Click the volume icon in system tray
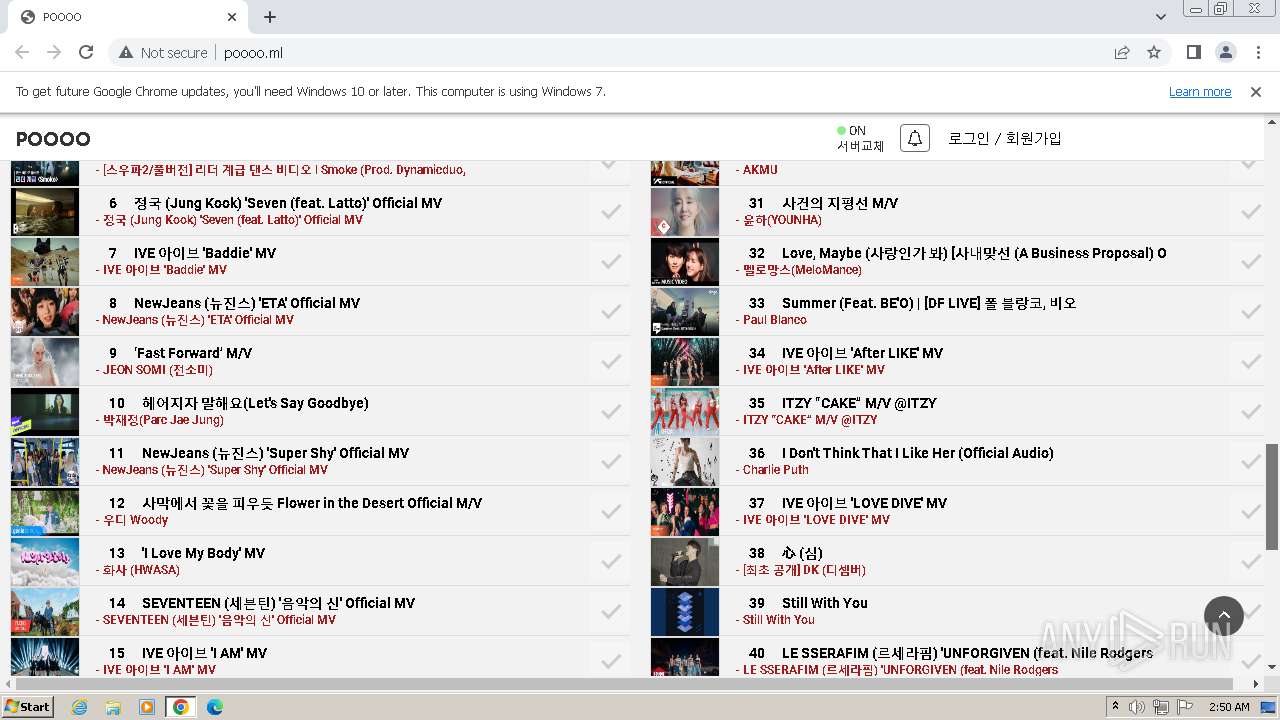This screenshot has width=1280, height=720. tap(1136, 707)
